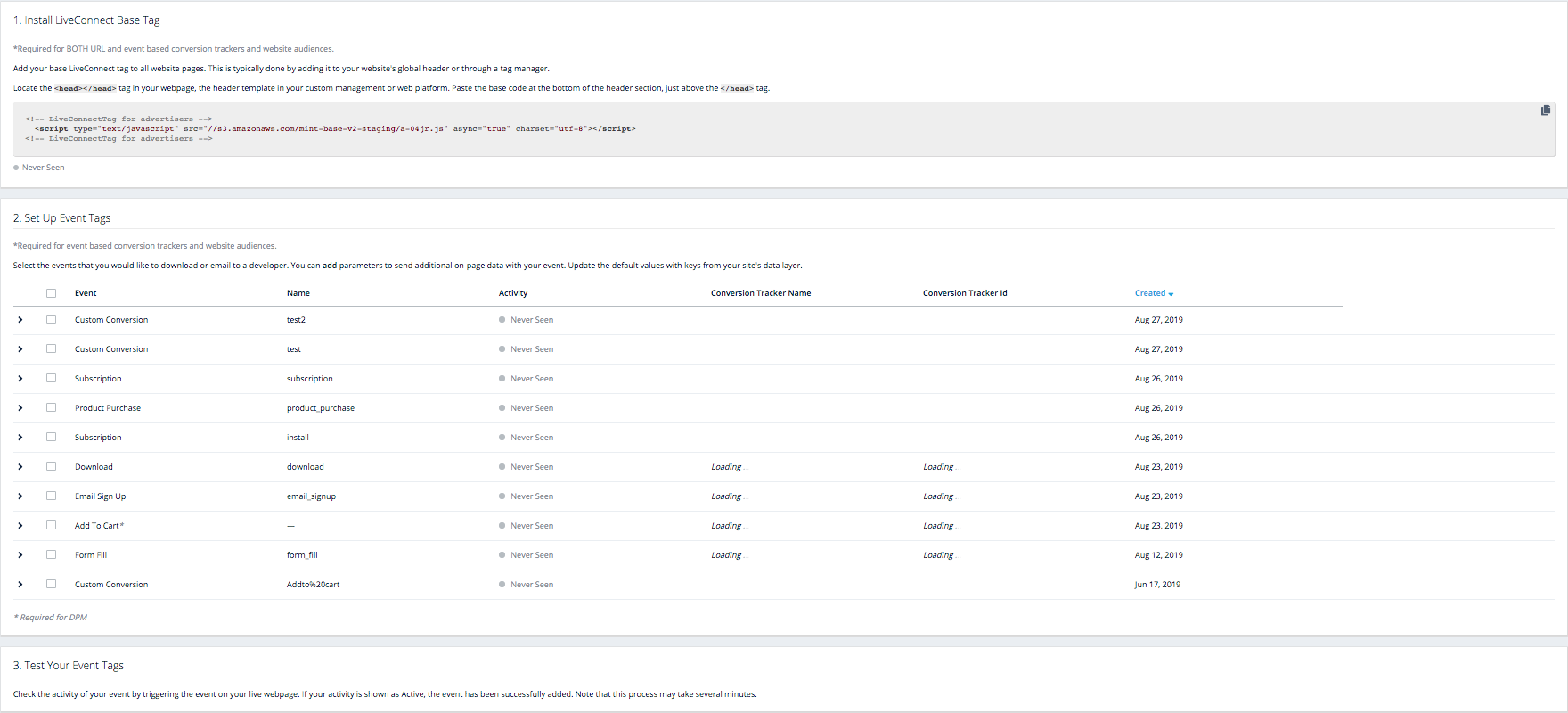
Task: Select the Download event checkbox
Action: [51, 466]
